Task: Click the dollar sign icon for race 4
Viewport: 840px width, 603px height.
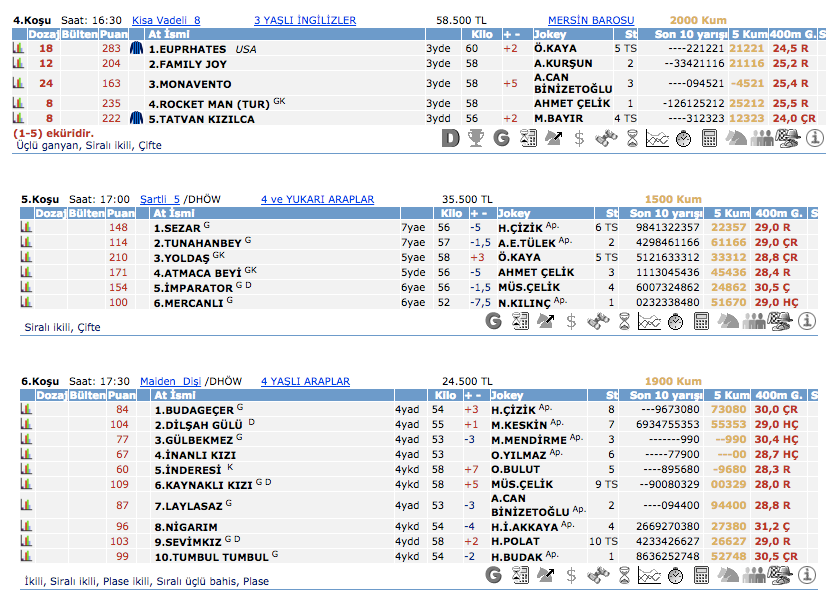Action: (x=578, y=139)
